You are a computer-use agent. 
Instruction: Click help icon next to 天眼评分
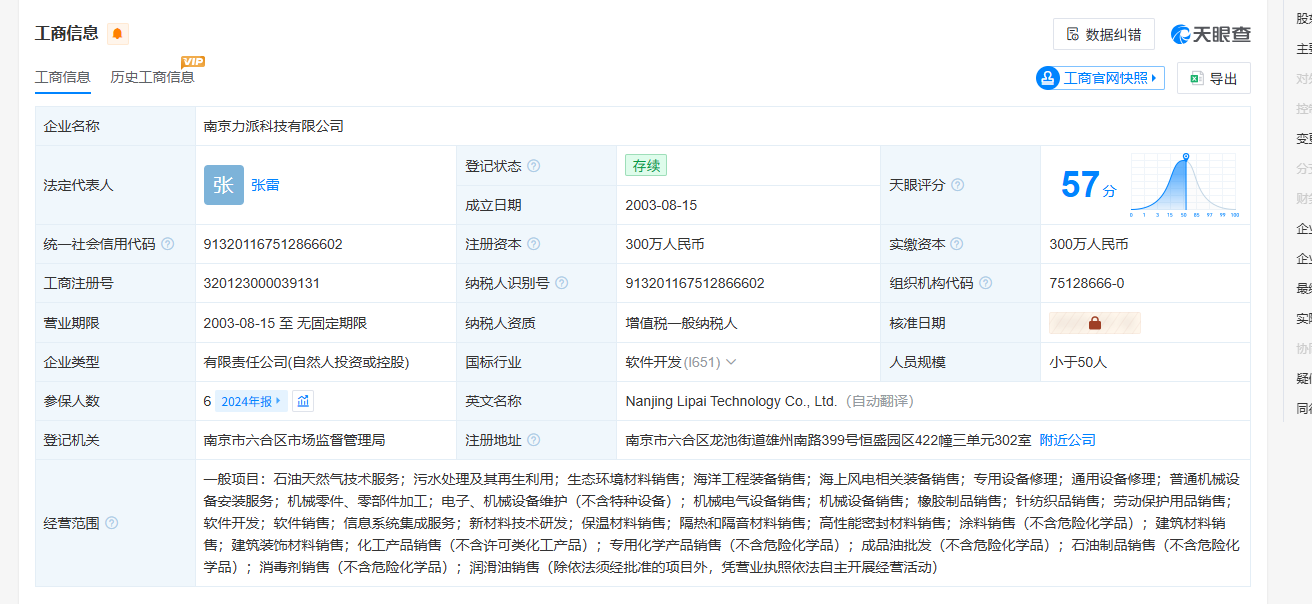[x=957, y=185]
